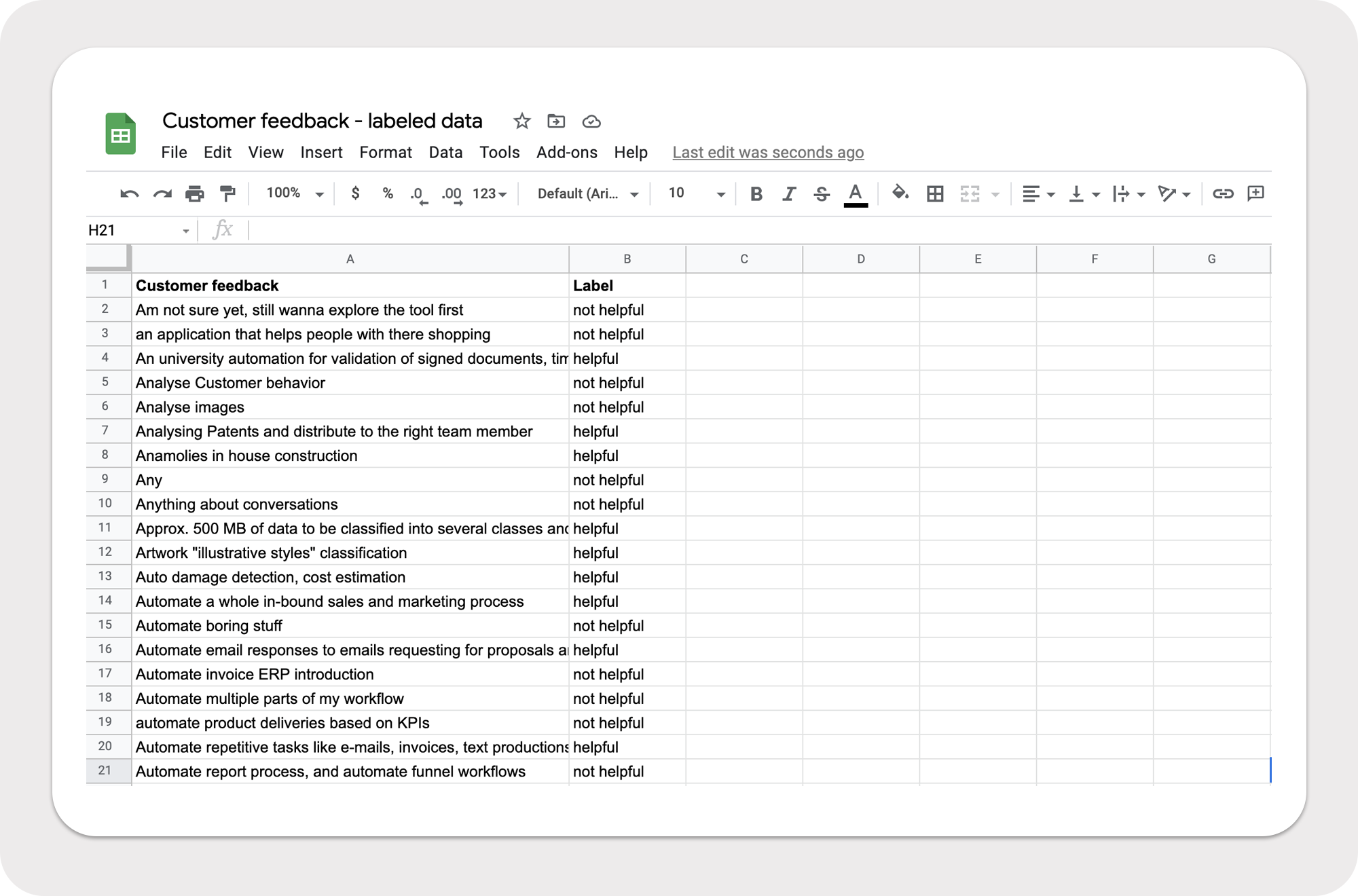The image size is (1358, 896).
Task: Open the Name box dropdown arrow
Action: [185, 231]
